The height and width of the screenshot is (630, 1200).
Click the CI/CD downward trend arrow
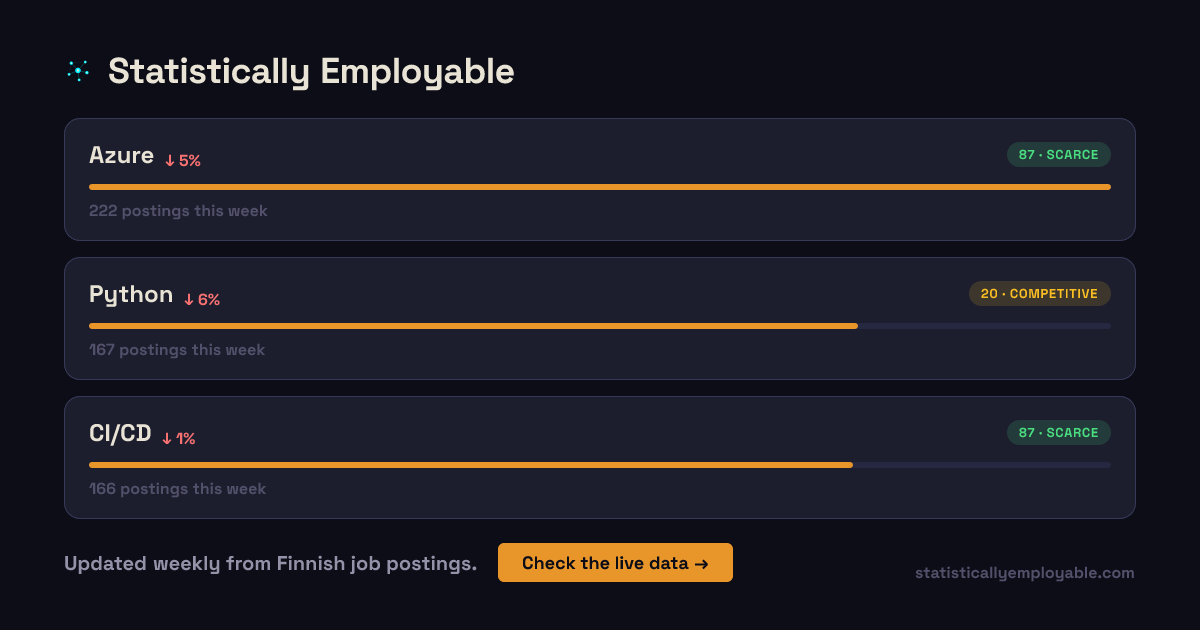click(167, 439)
